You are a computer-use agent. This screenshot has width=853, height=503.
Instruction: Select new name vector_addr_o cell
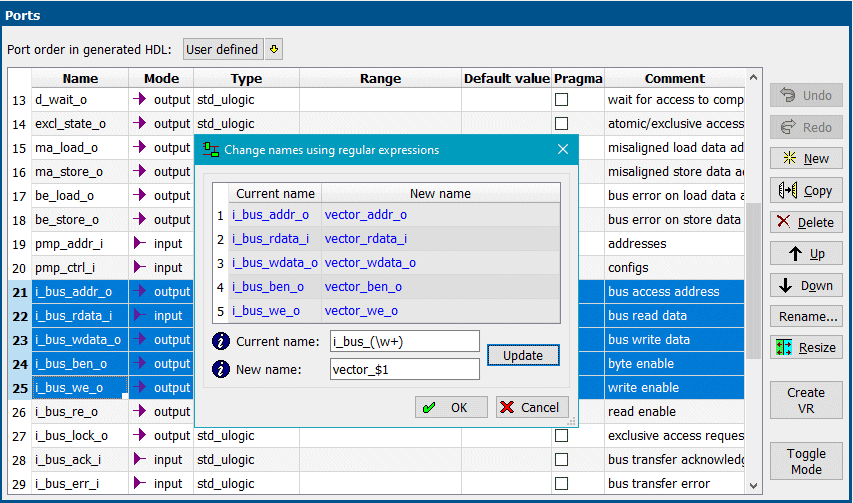441,215
